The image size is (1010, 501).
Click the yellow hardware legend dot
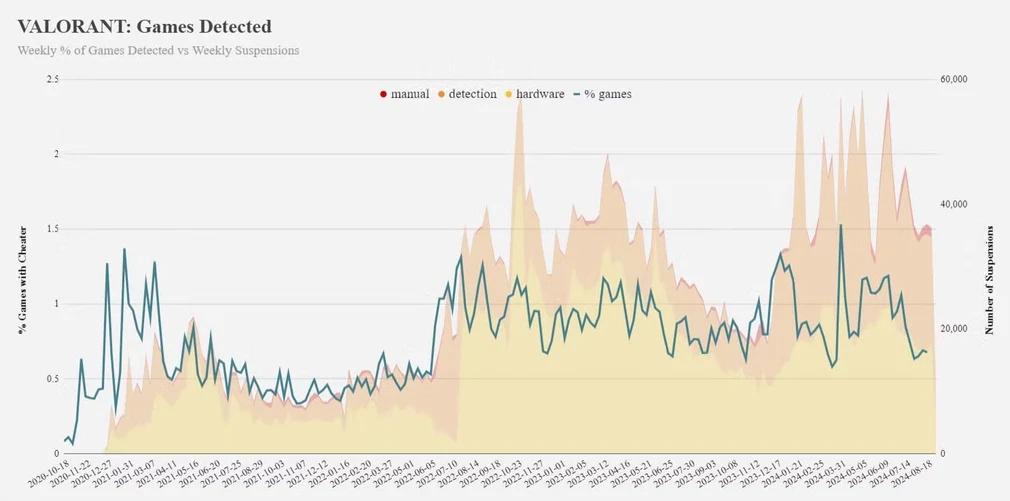click(508, 94)
